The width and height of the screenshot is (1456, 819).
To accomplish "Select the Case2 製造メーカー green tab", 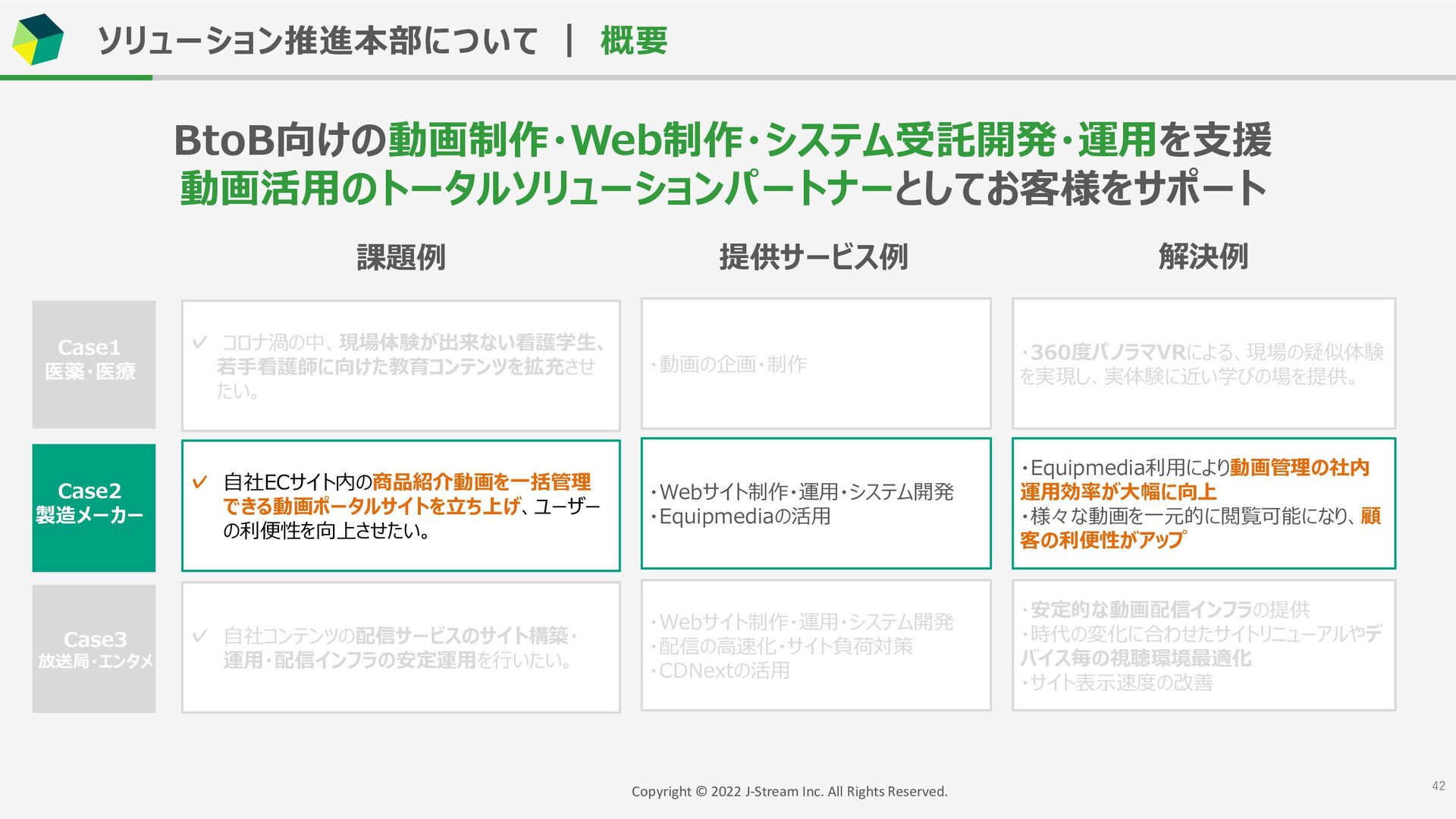I will pos(93,507).
